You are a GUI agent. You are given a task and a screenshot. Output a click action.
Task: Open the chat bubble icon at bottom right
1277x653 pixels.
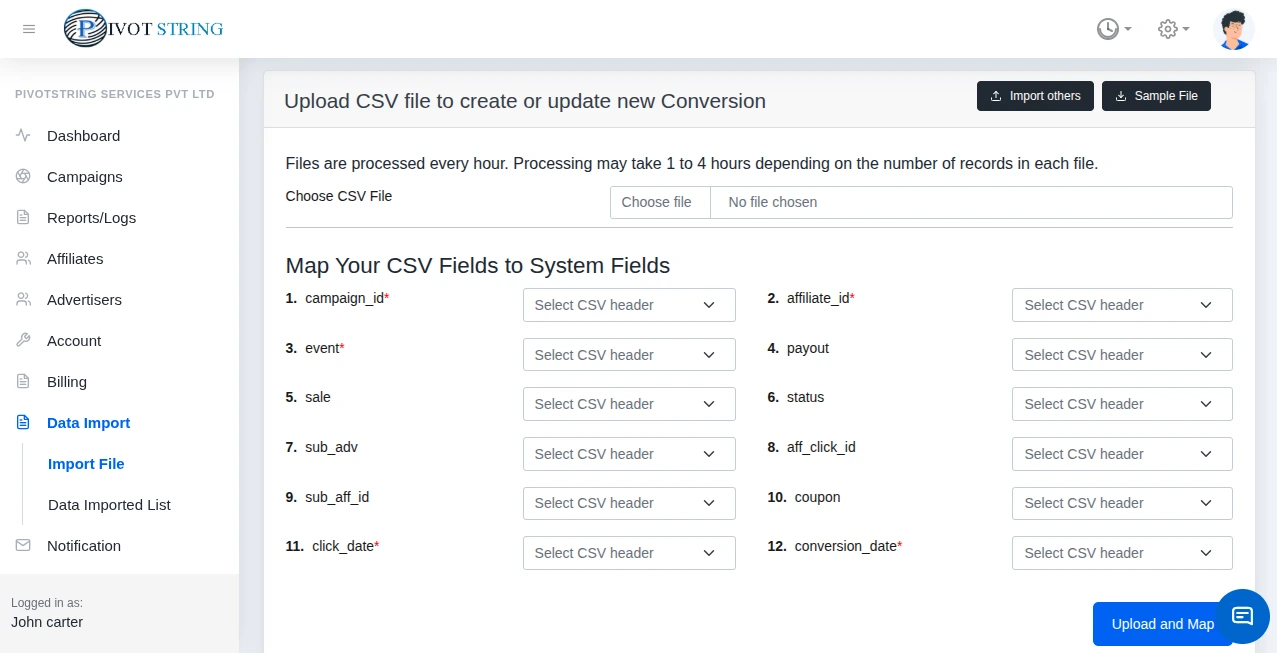coord(1243,617)
